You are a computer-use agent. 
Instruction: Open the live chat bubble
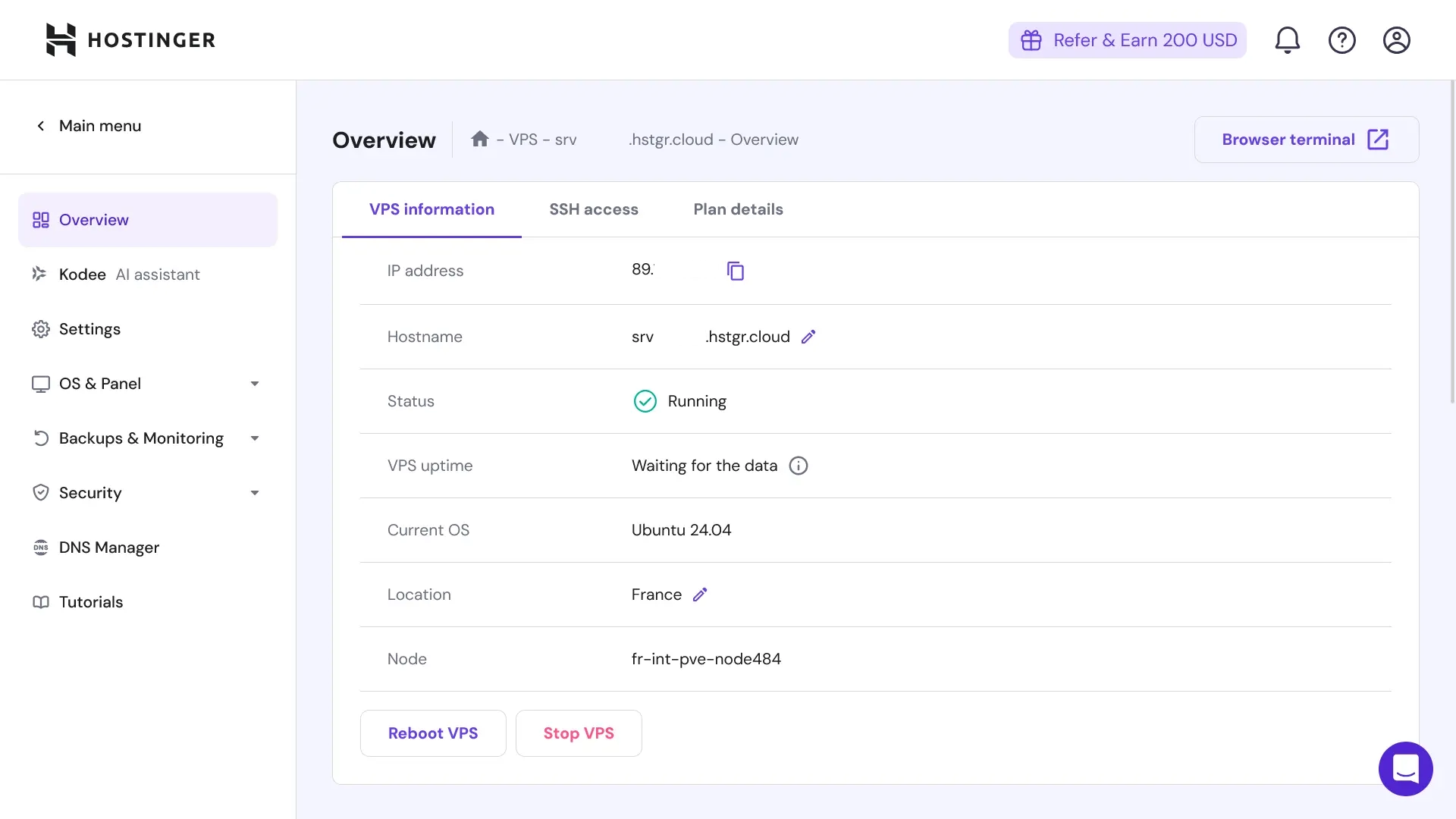click(x=1405, y=768)
